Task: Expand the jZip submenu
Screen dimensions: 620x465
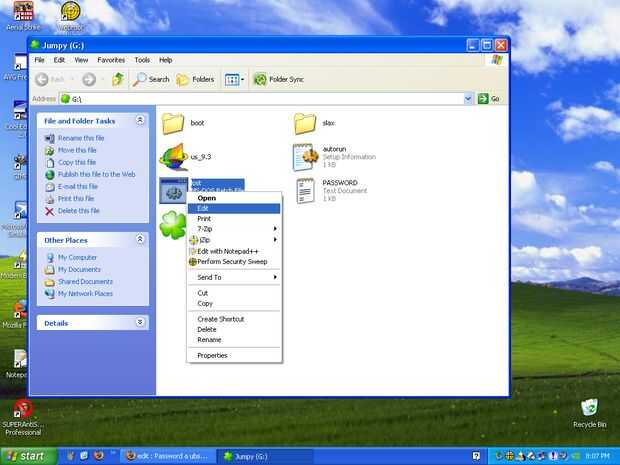Action: pos(234,240)
